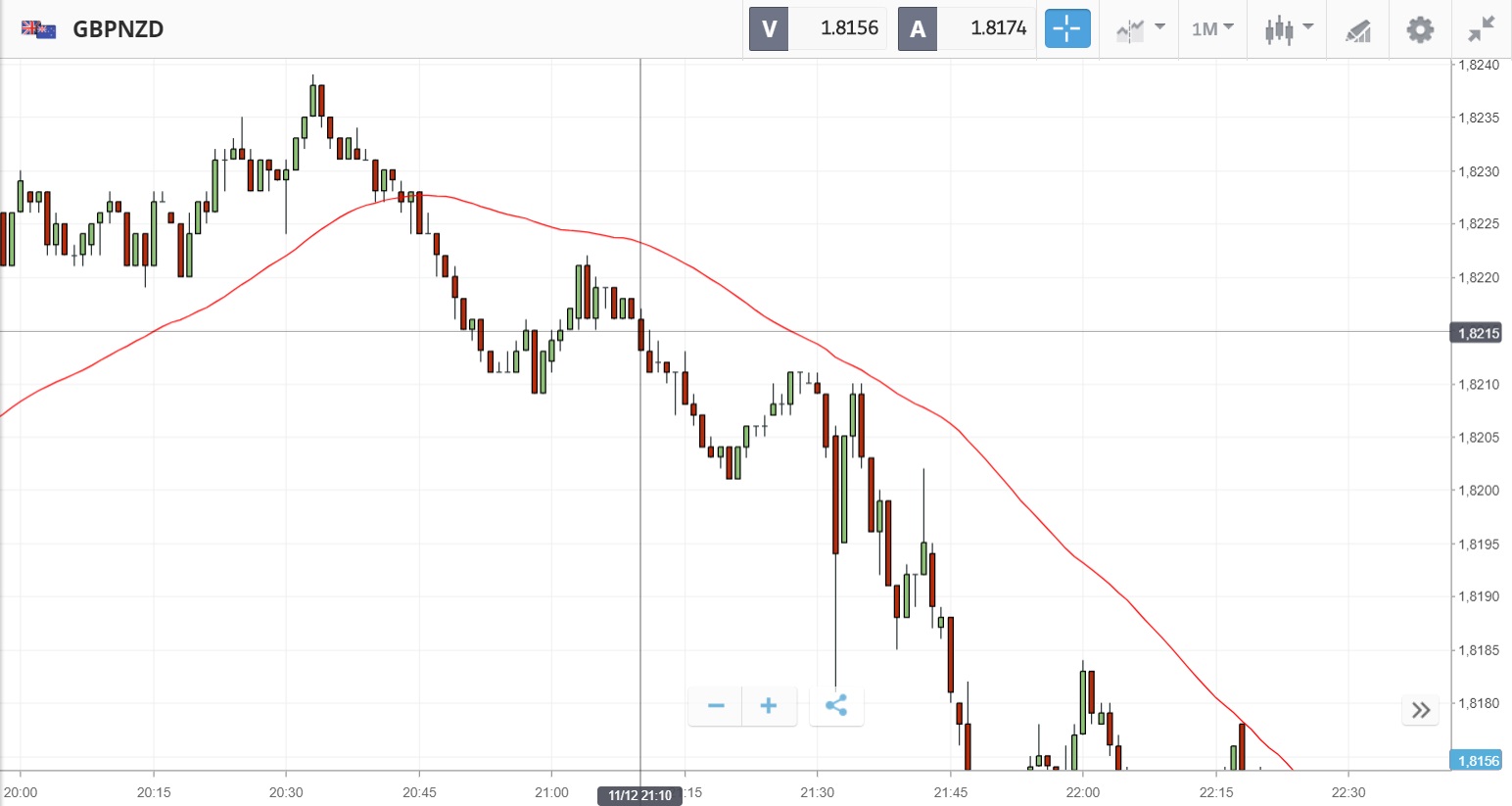Click the GBPNZD flag icon
The width and height of the screenshot is (1512, 806).
pos(39,28)
